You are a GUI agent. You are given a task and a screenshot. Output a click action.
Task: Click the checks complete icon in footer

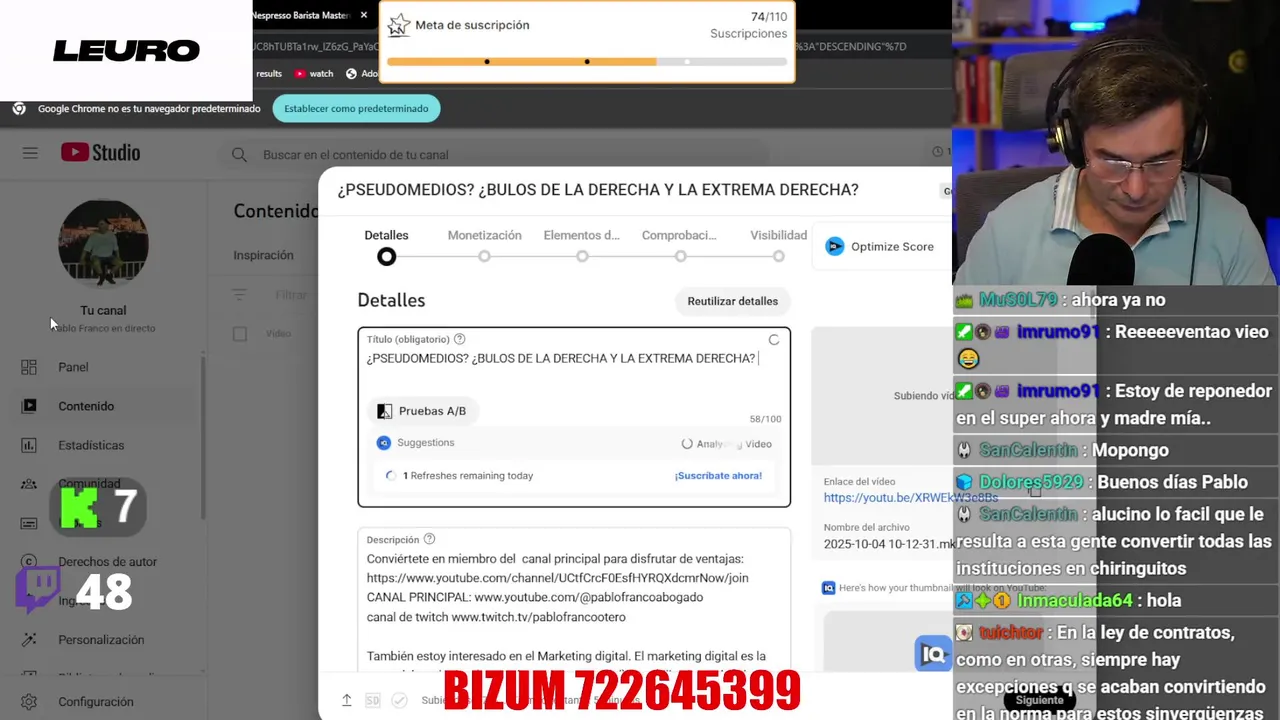(x=399, y=701)
